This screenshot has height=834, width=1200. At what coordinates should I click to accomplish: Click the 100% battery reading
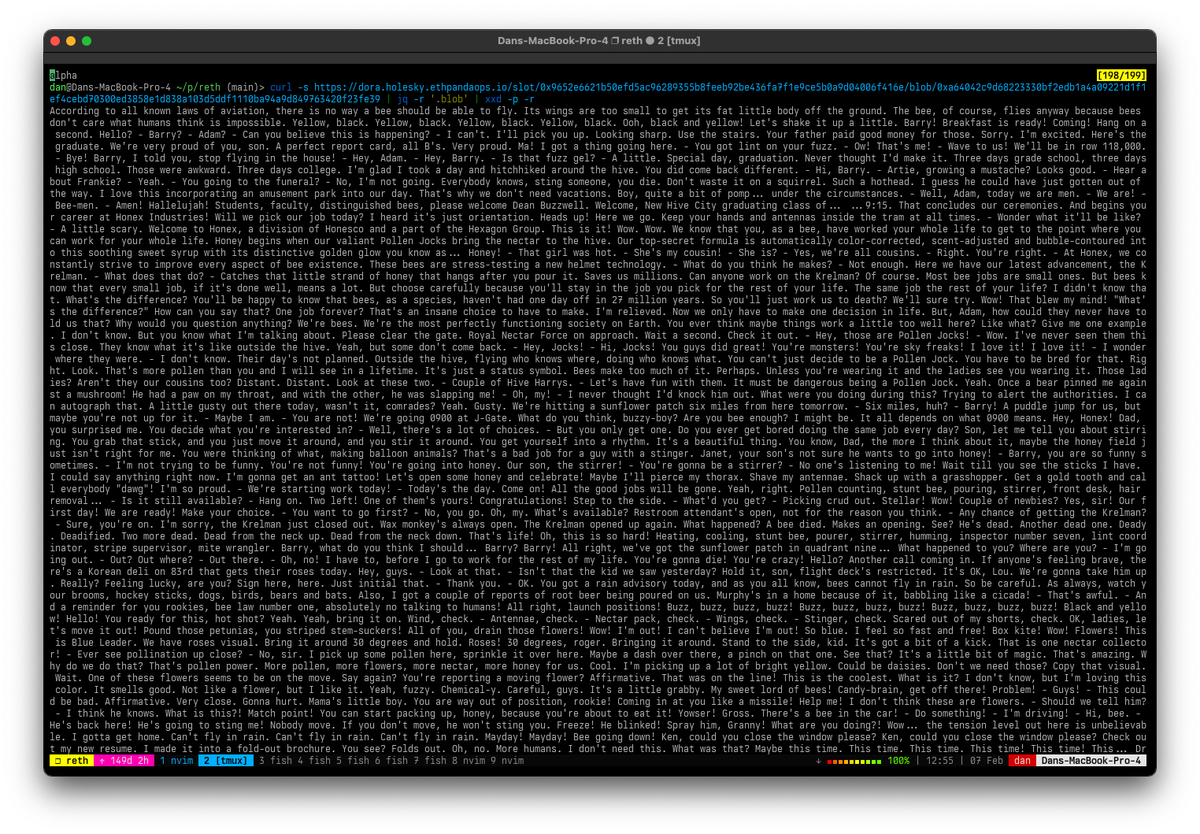click(898, 761)
